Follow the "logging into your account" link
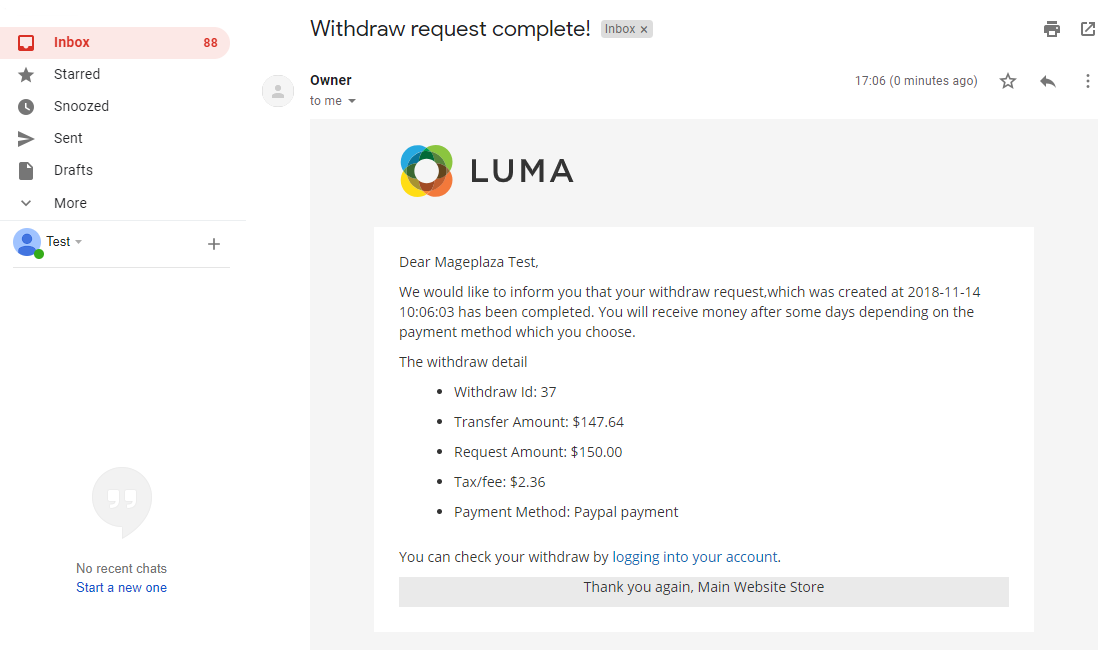Screen dimensions: 1105x650 point(694,557)
